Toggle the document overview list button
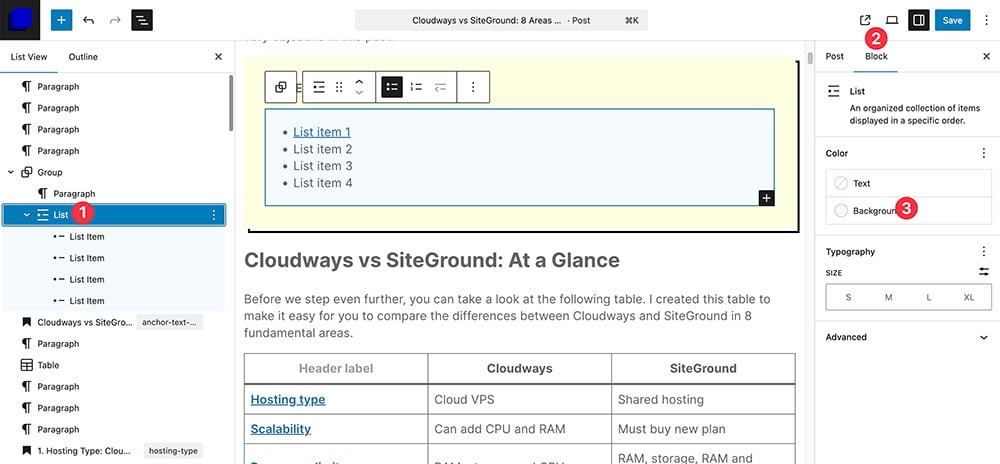 click(x=142, y=20)
